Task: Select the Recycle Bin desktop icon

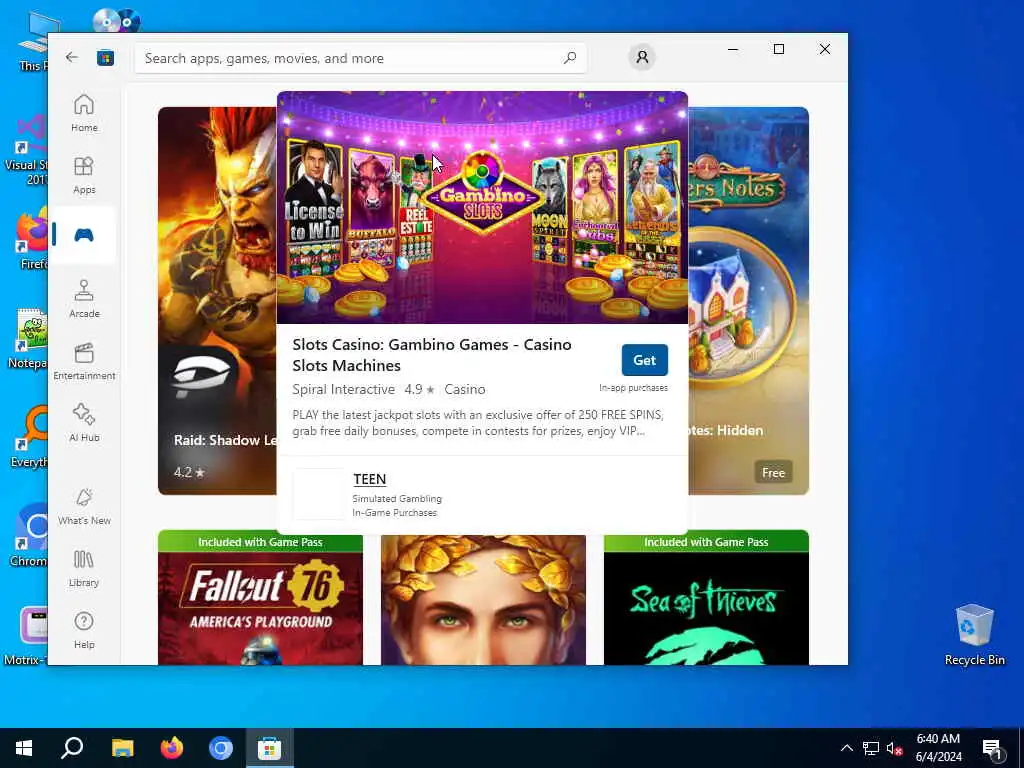Action: (x=974, y=634)
